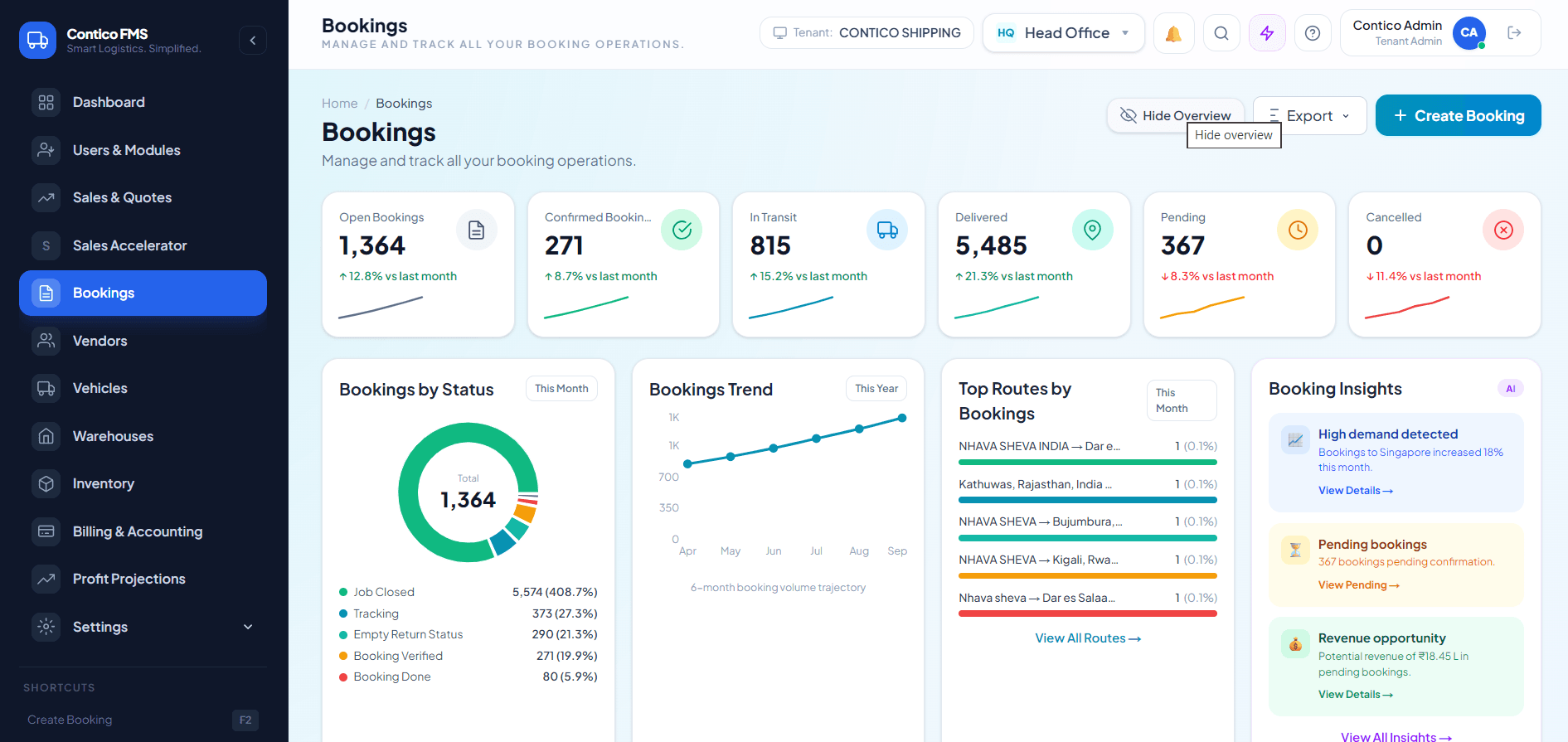Image resolution: width=1568 pixels, height=742 pixels.
Task: Click the Conticо Admin profile name
Action: click(1397, 26)
